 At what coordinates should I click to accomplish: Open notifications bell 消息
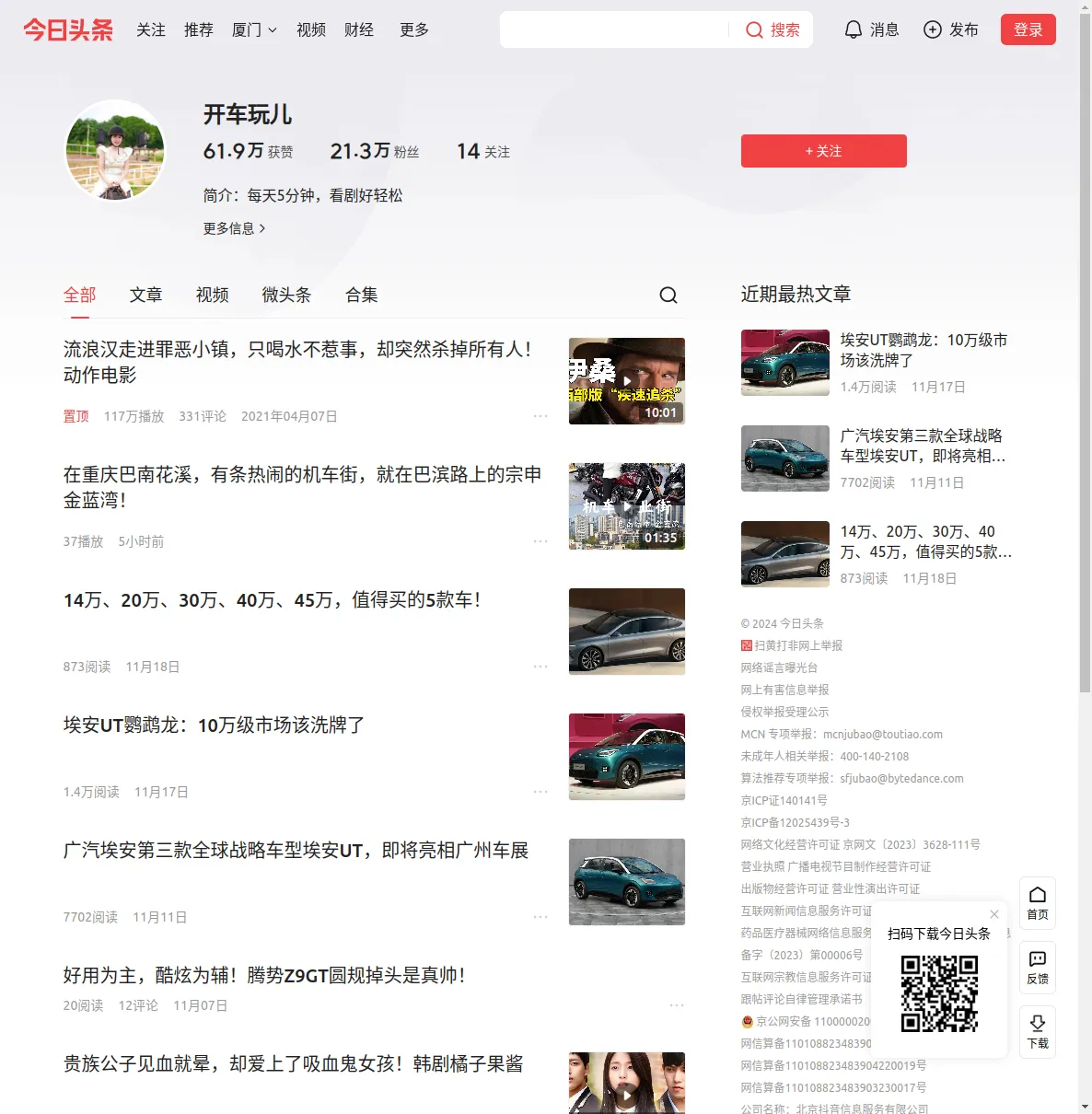pyautogui.click(x=871, y=30)
